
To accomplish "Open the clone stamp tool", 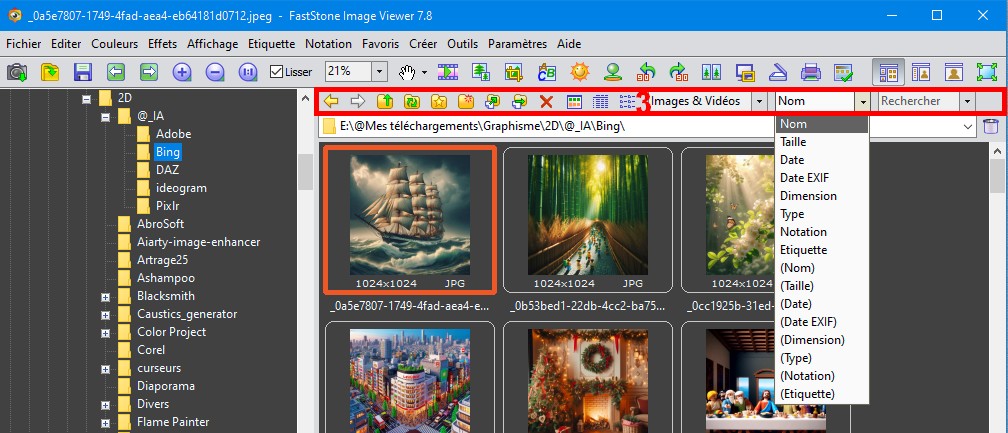I will 613,71.
